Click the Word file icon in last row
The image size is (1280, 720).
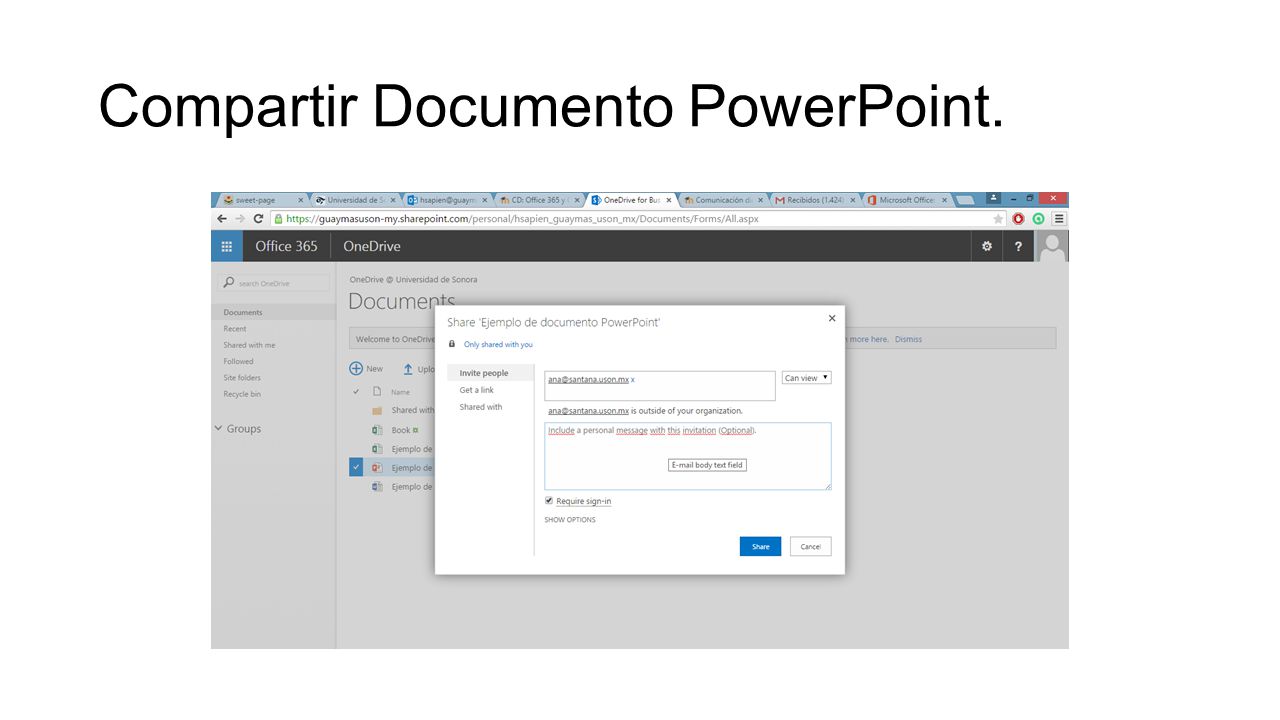click(377, 487)
